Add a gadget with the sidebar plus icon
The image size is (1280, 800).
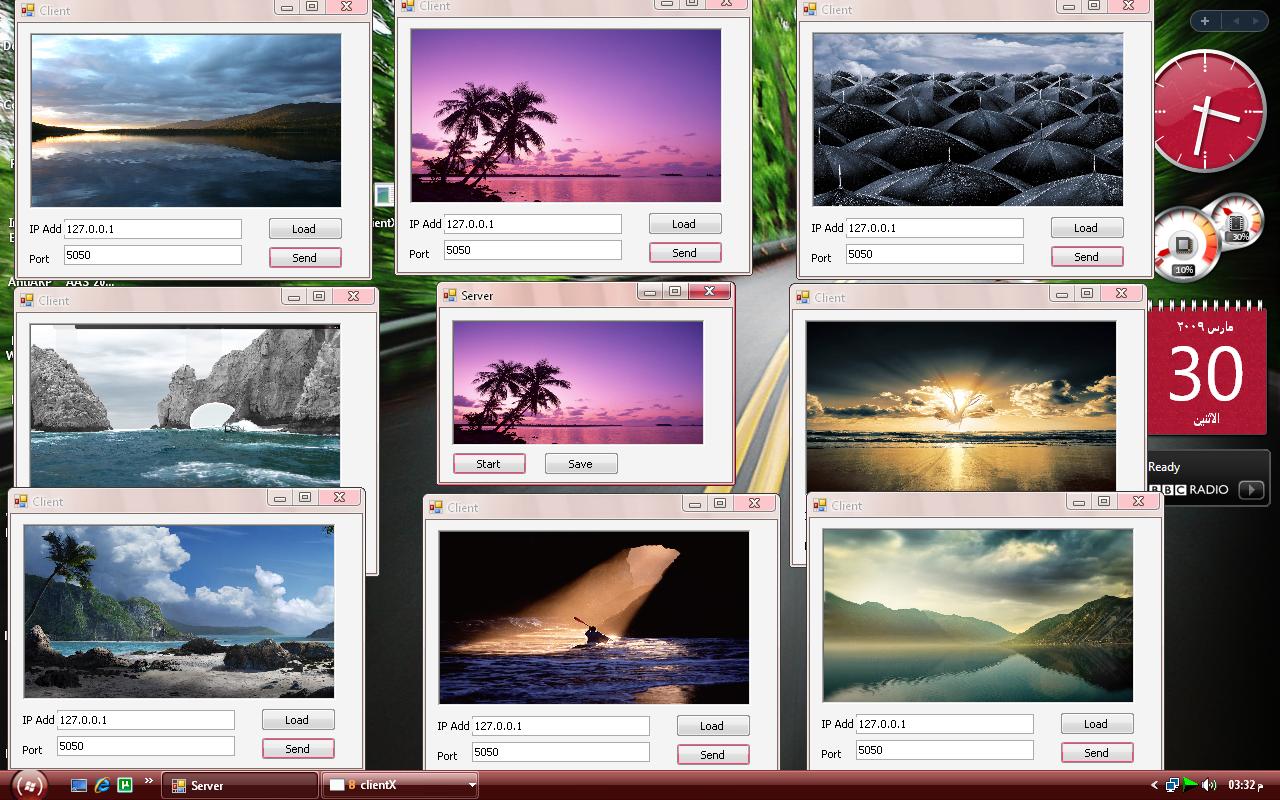point(1205,21)
